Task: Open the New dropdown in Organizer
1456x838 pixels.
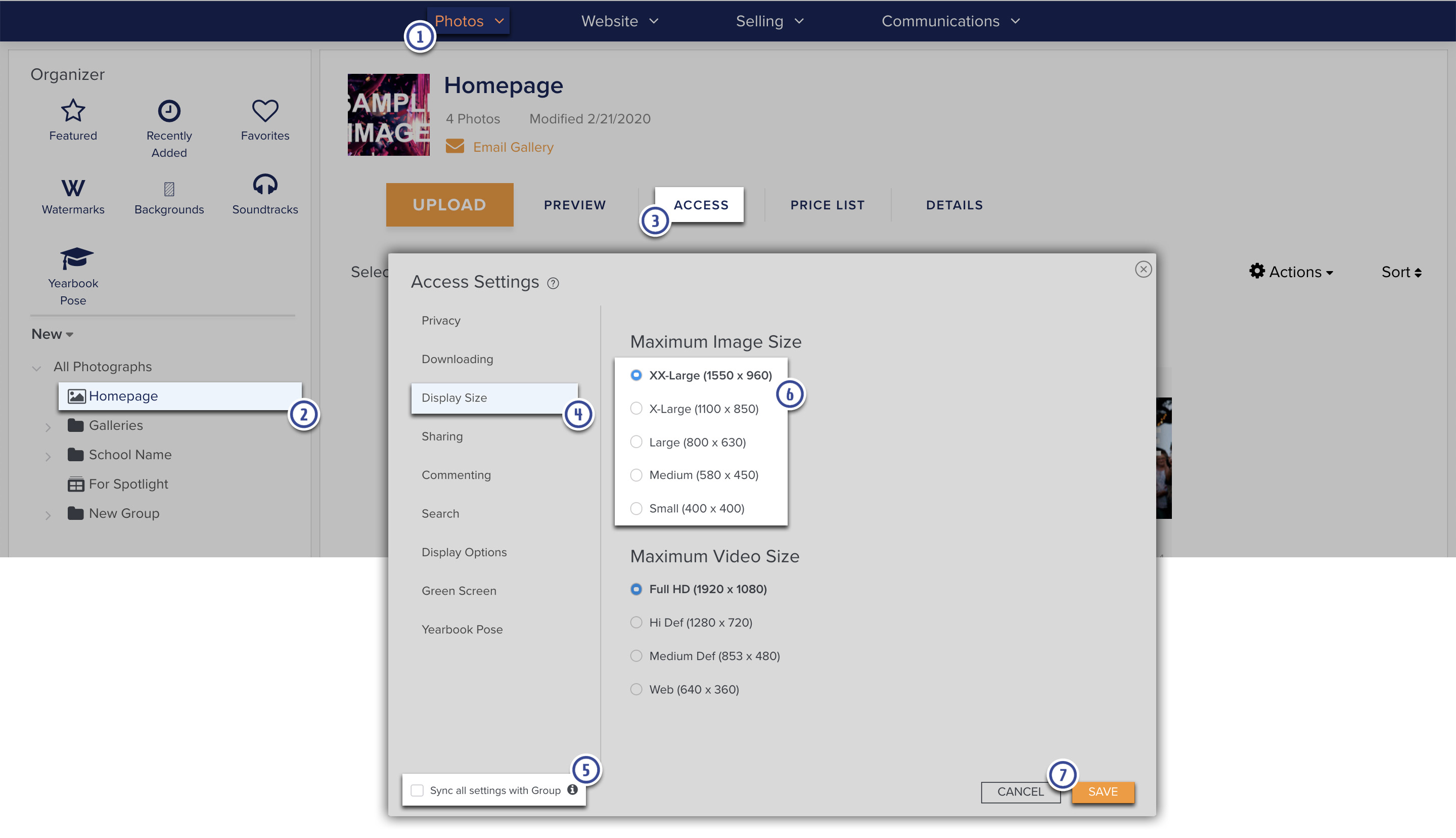Action: pyautogui.click(x=53, y=334)
